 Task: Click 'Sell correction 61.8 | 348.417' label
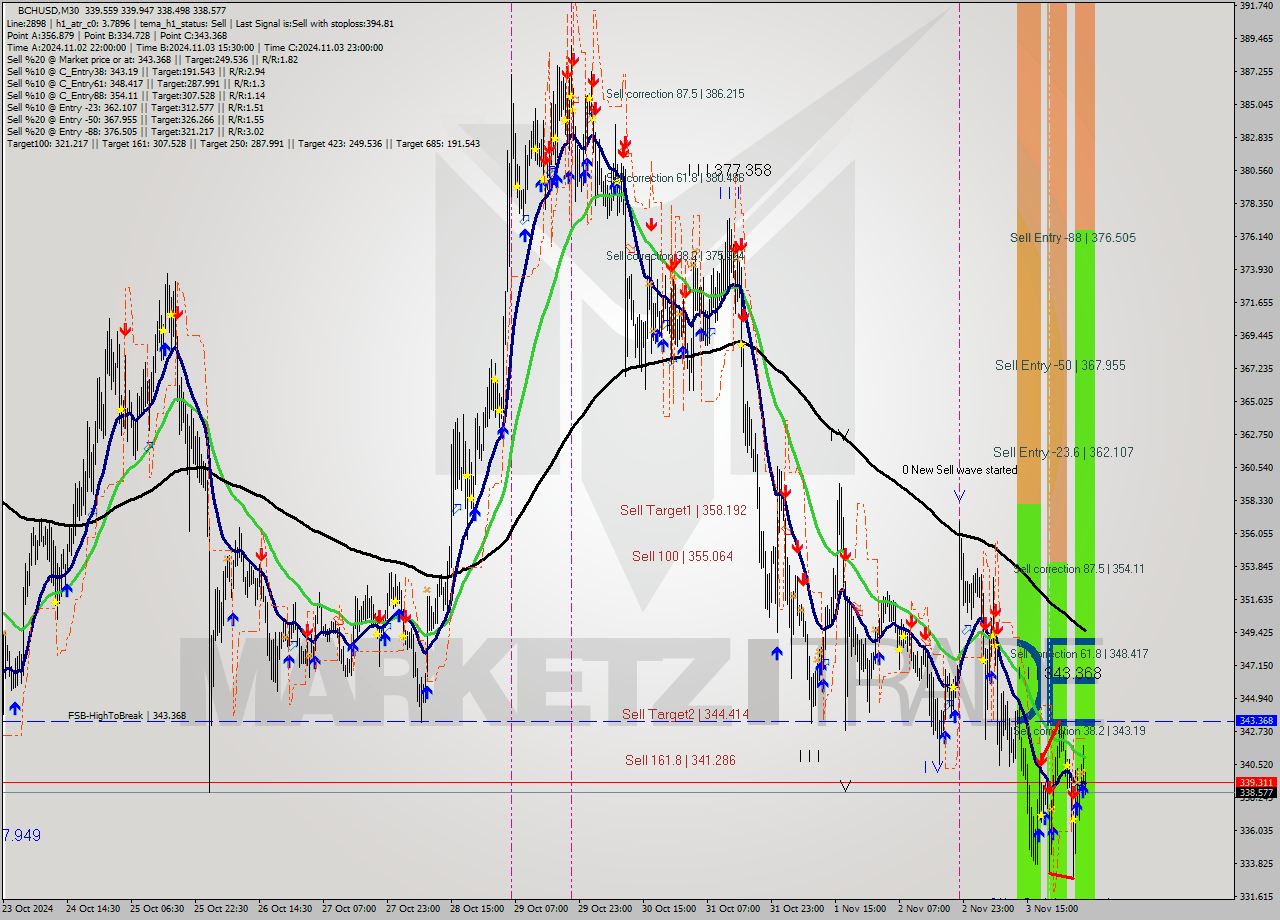click(1079, 653)
